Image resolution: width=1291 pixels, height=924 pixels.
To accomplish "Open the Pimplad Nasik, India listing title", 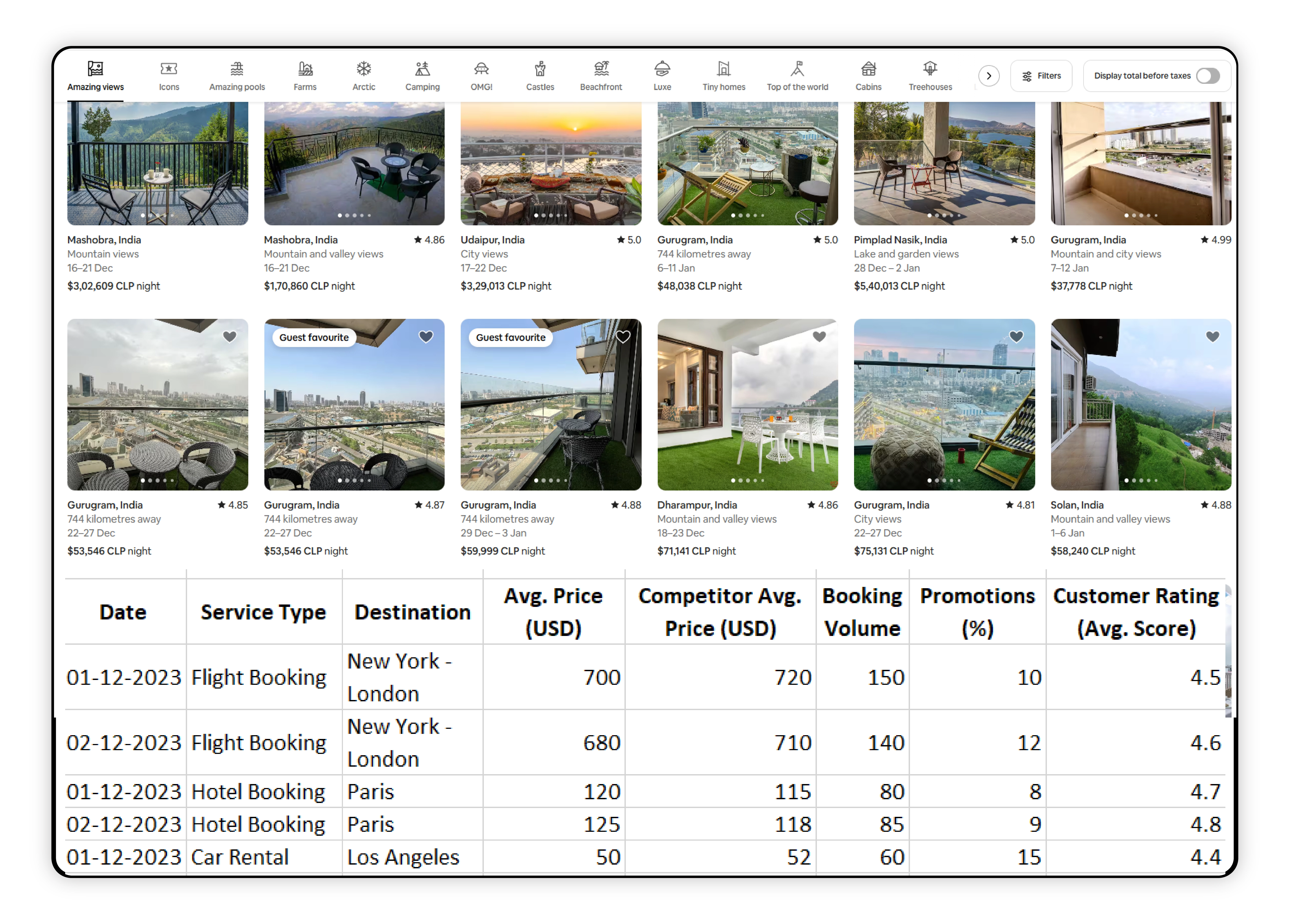I will pos(901,240).
